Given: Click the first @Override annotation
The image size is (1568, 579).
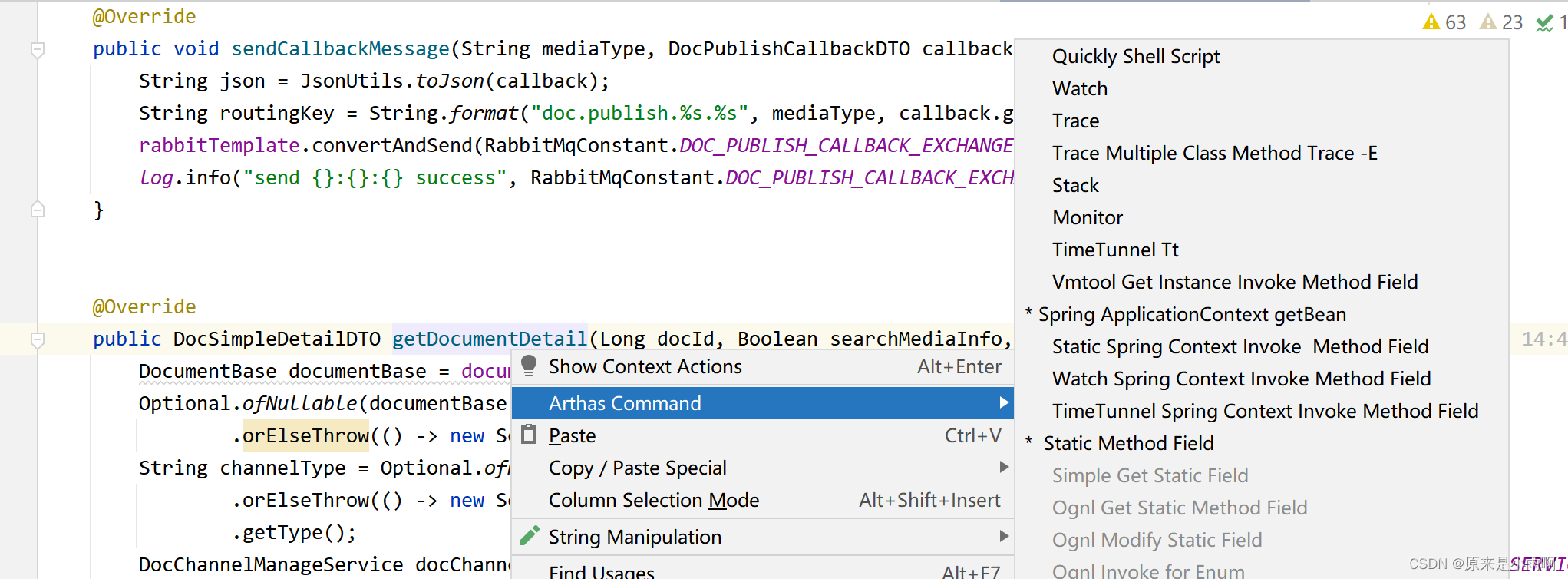Looking at the screenshot, I should [x=144, y=16].
